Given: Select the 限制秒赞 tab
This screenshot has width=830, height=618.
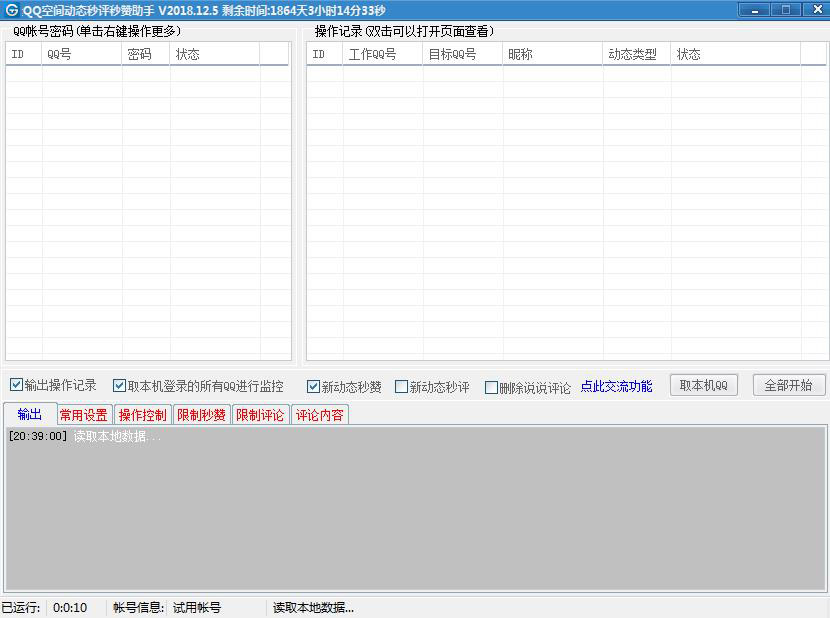Looking at the screenshot, I should pos(201,415).
